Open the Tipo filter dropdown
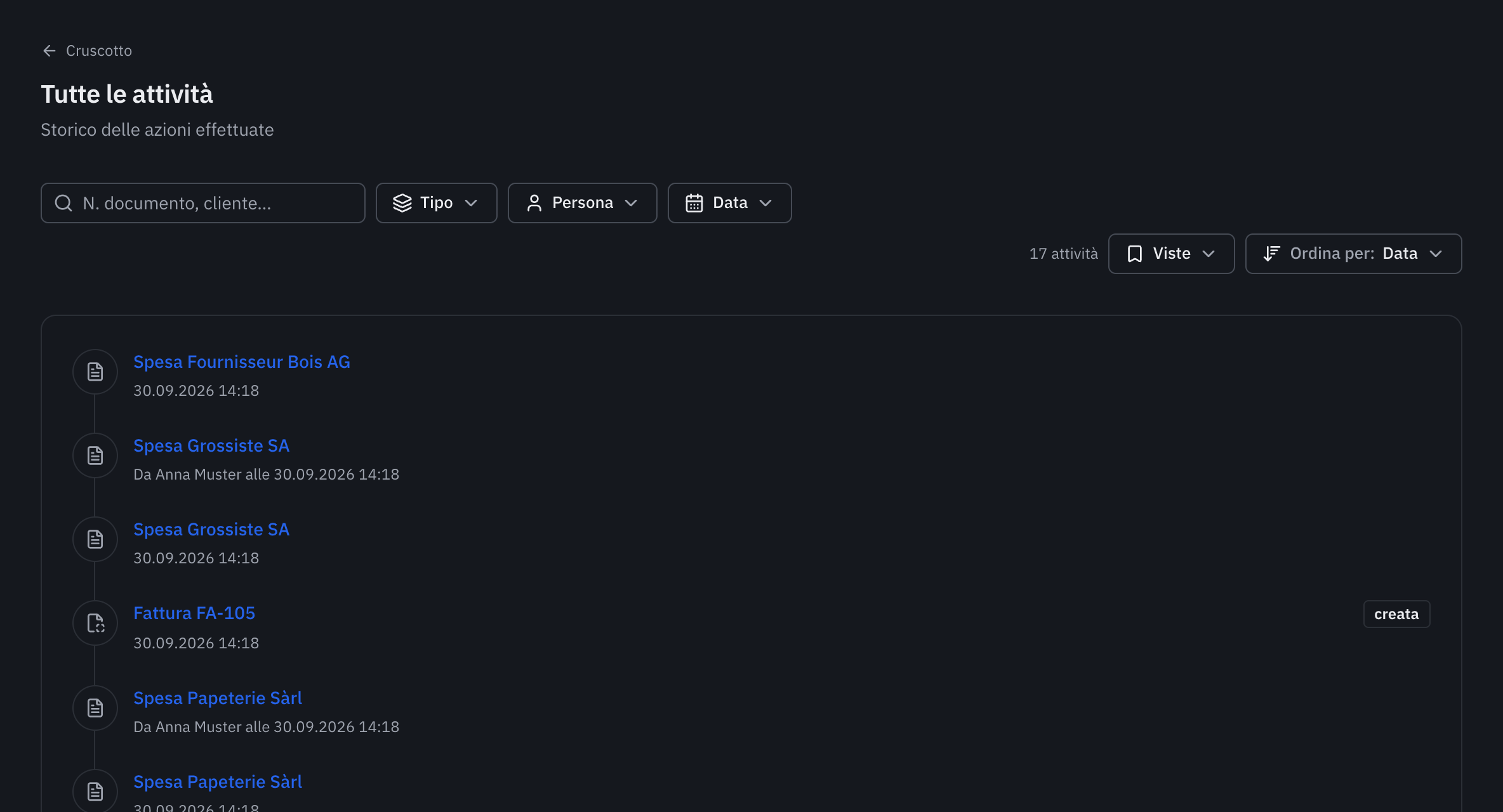This screenshot has height=812, width=1503. point(437,203)
